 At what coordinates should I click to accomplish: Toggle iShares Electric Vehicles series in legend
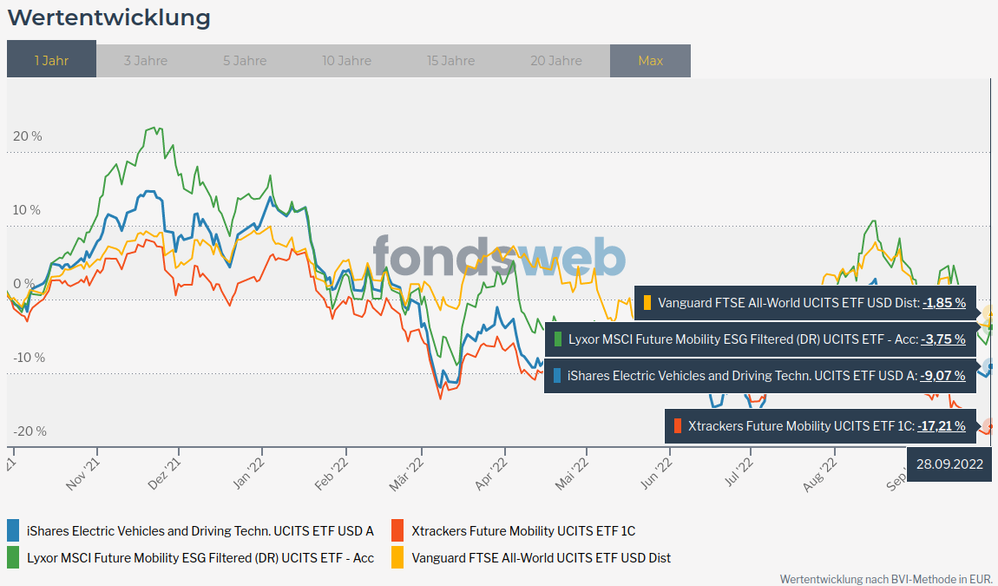[x=200, y=531]
